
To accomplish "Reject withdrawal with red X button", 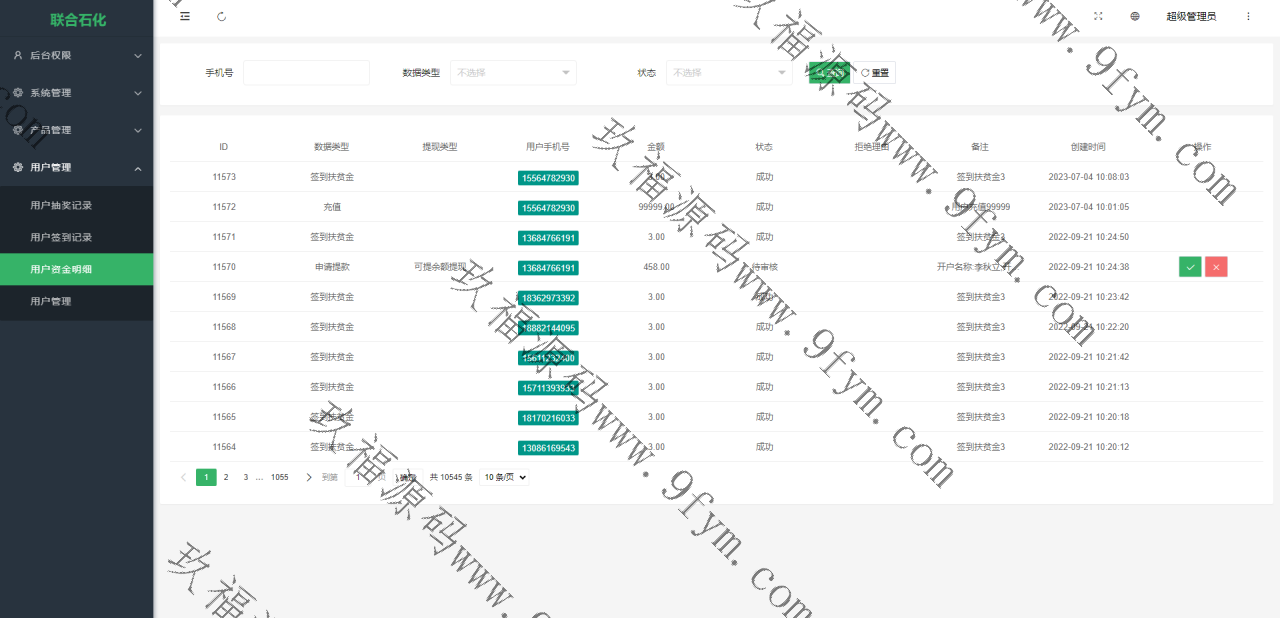I will [1216, 267].
